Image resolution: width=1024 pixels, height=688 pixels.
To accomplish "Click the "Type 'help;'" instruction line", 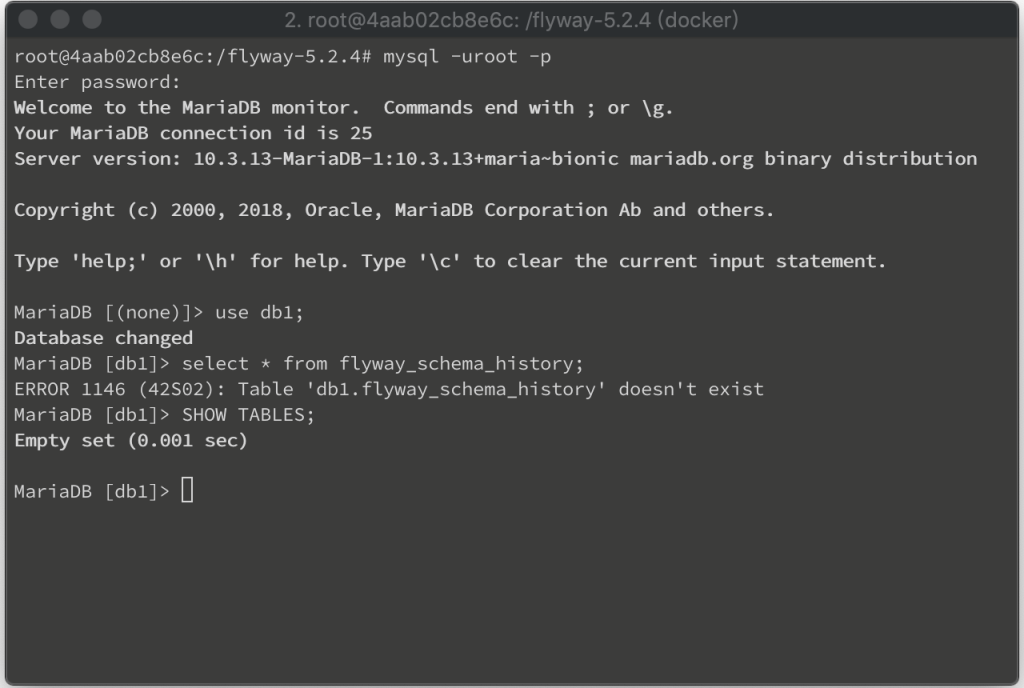I will [x=450, y=261].
